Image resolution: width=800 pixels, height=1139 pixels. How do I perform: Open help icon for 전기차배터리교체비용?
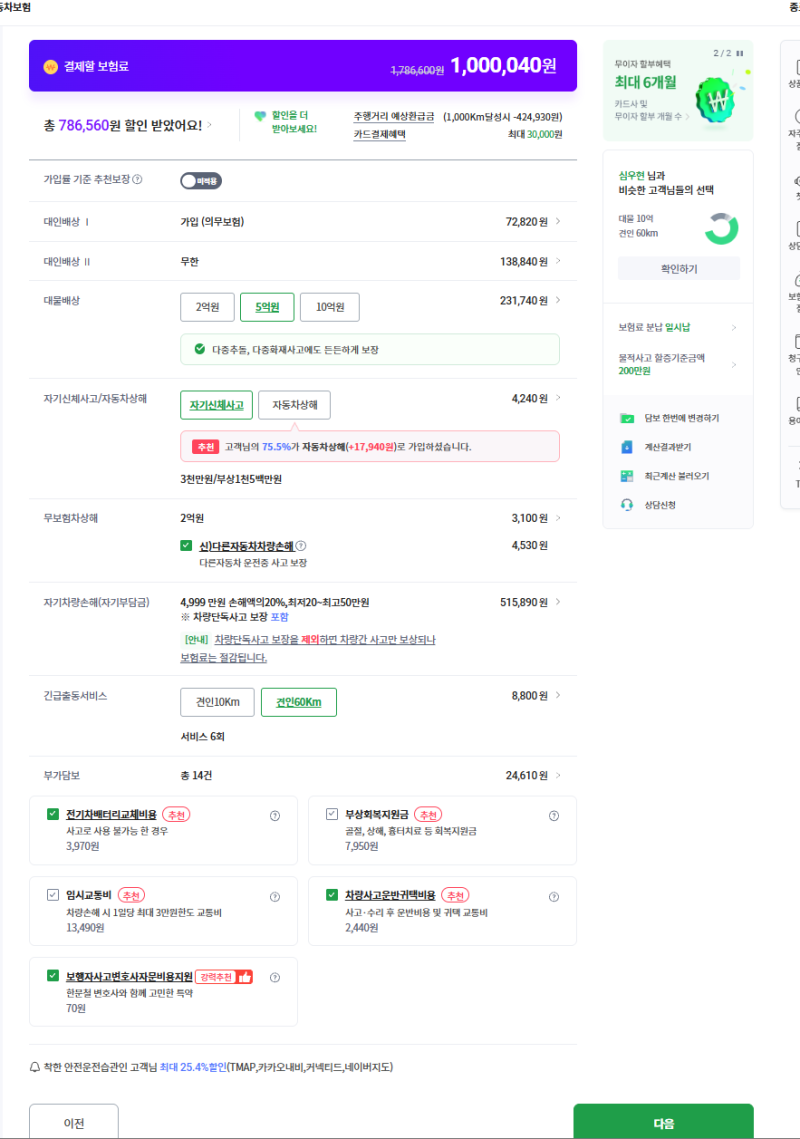click(275, 816)
